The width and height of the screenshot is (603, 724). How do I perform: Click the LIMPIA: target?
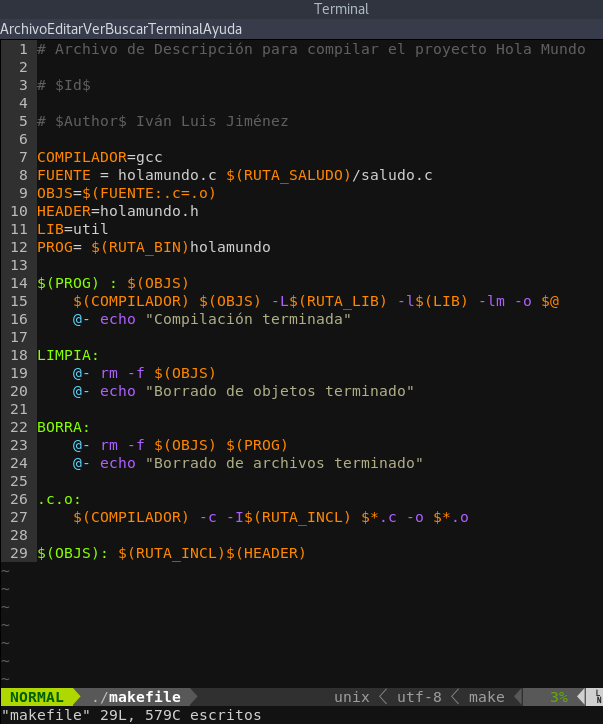tap(68, 355)
